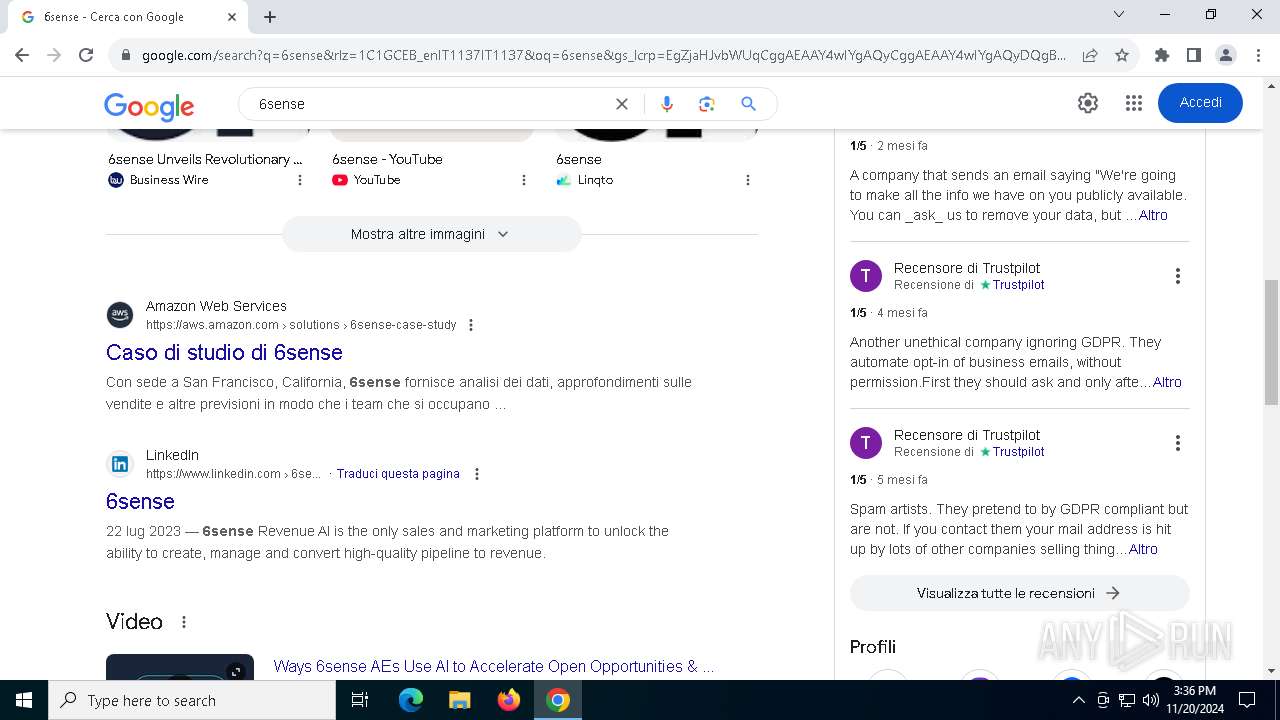Open Trustpilot link in first reviewer

click(x=1018, y=285)
